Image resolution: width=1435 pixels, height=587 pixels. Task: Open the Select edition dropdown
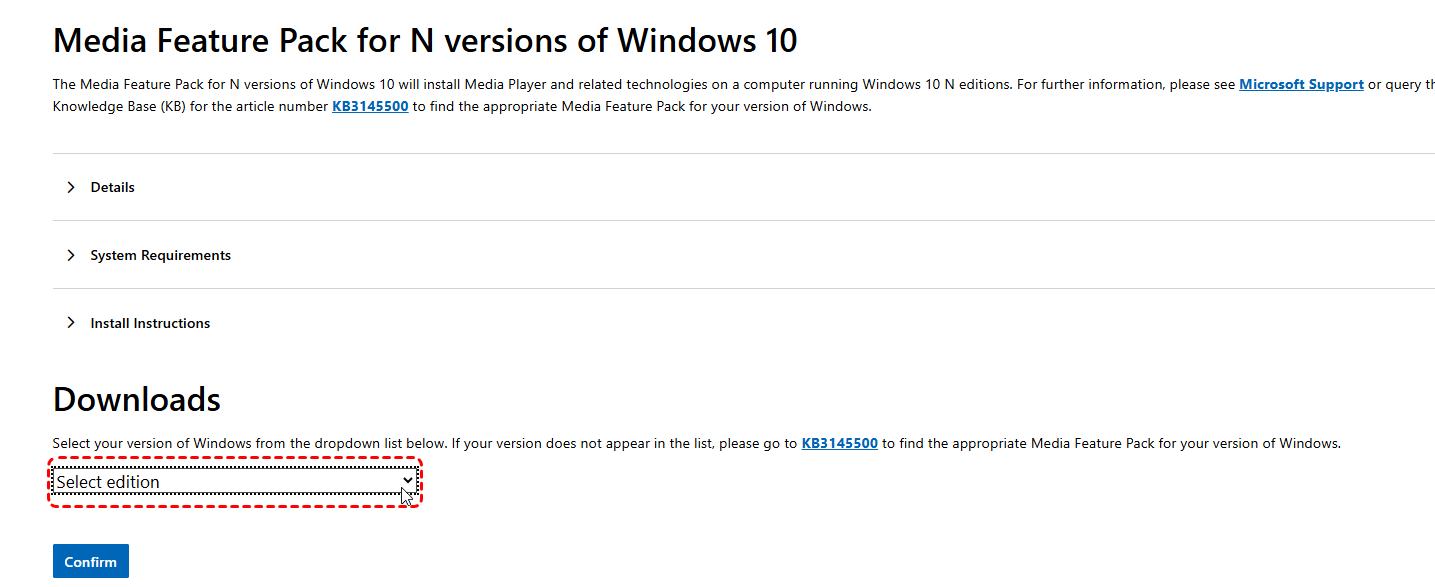tap(234, 482)
